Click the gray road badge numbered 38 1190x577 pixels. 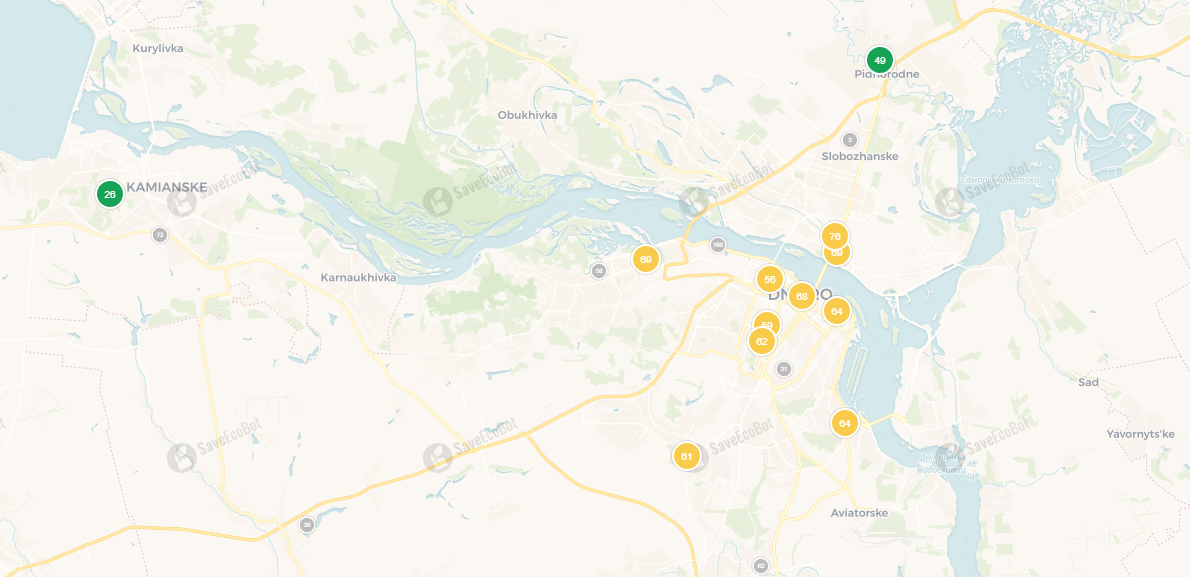pyautogui.click(x=307, y=525)
